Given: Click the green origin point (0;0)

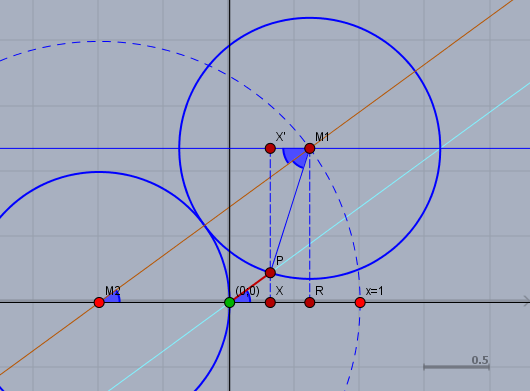Looking at the screenshot, I should pos(230,302).
